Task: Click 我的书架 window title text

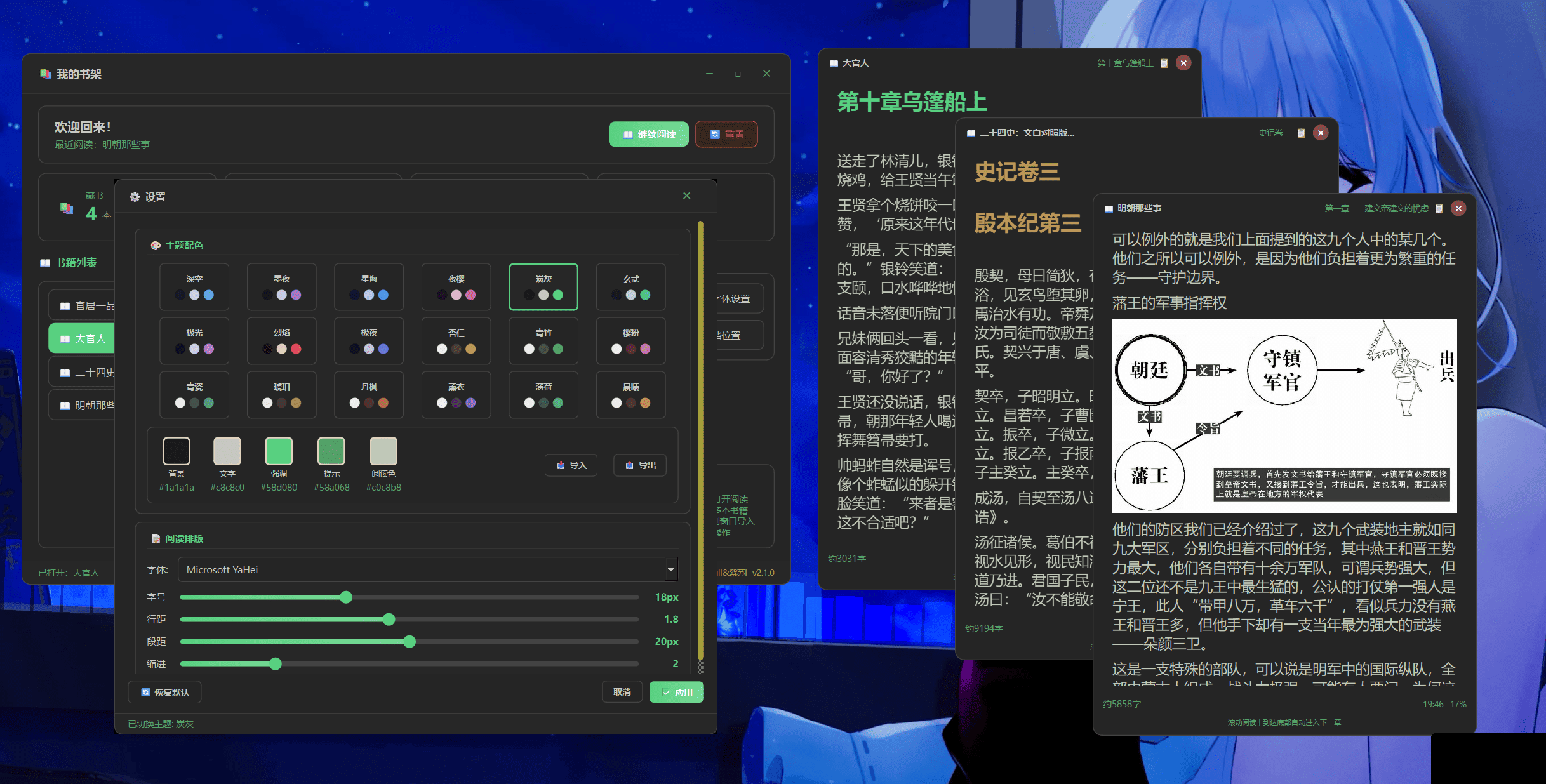Action: (x=79, y=74)
